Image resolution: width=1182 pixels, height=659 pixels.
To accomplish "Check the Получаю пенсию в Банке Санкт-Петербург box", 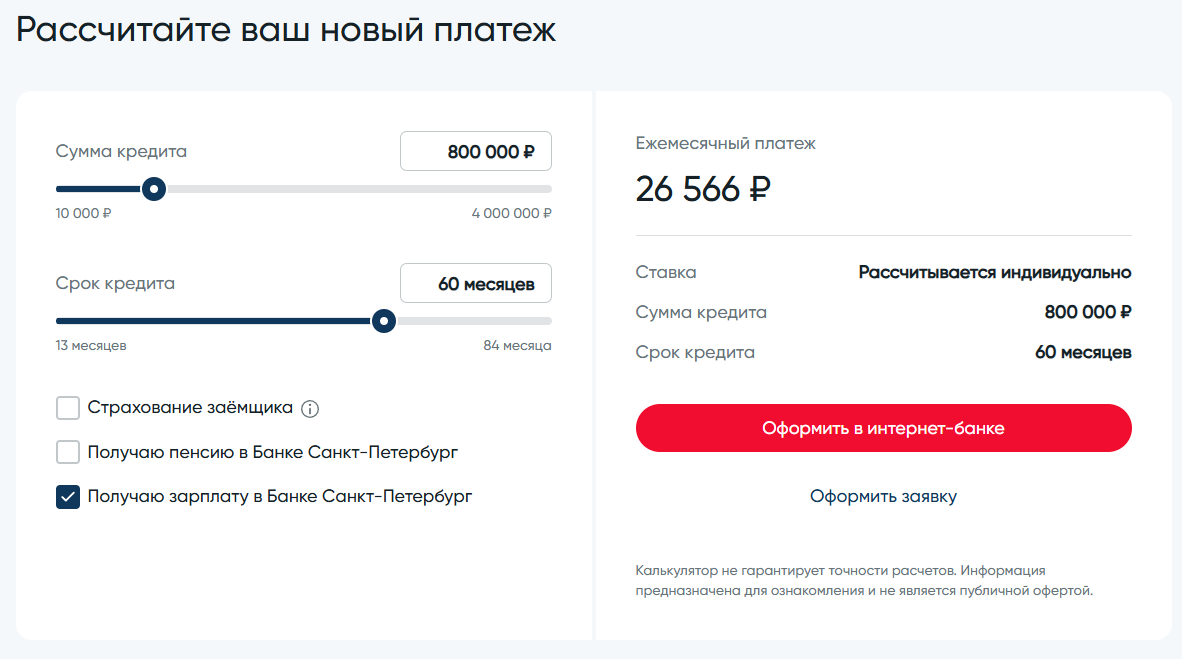I will click(x=68, y=452).
